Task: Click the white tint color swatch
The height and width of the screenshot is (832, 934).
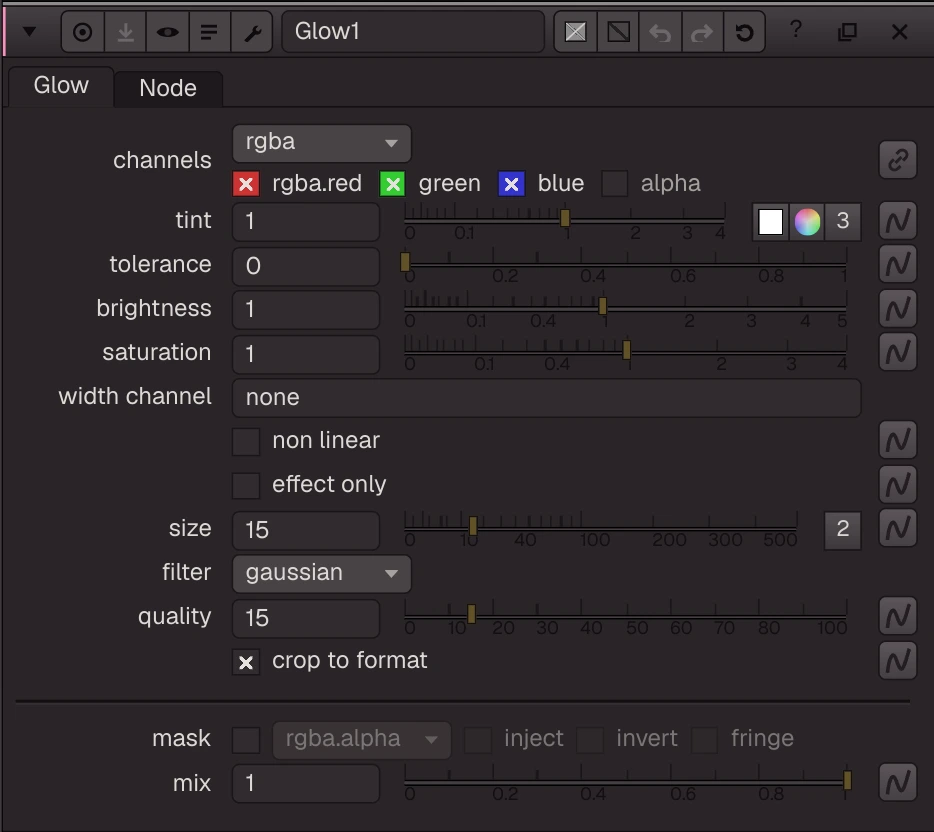Action: 770,222
